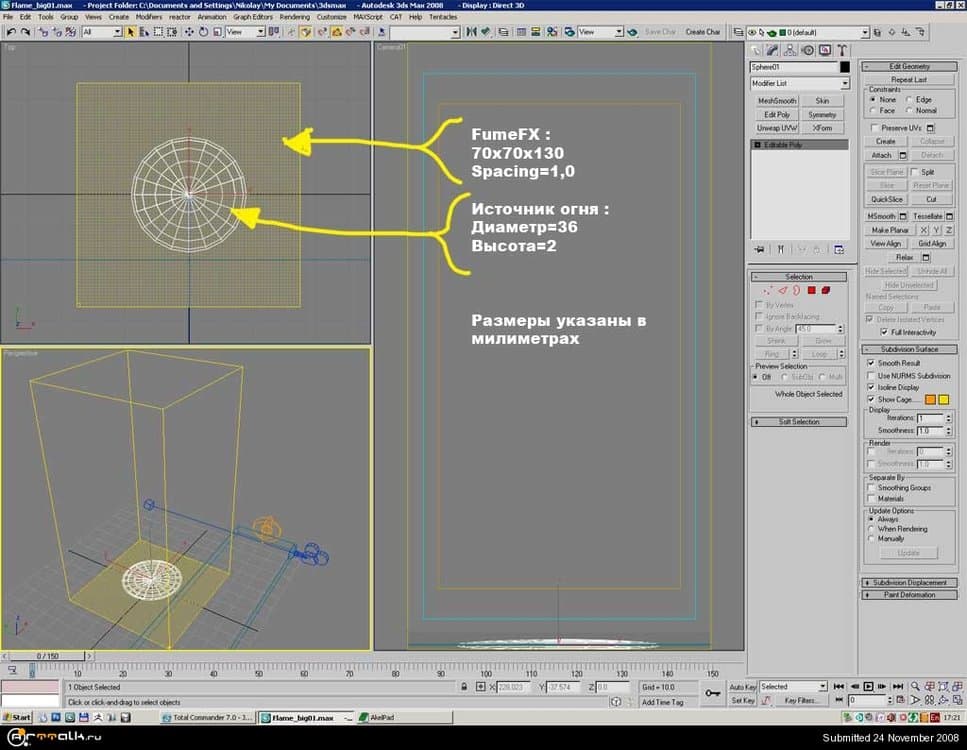Uncheck the Smooth Result checkbox
Viewport: 967px width, 750px height.
tap(870, 363)
